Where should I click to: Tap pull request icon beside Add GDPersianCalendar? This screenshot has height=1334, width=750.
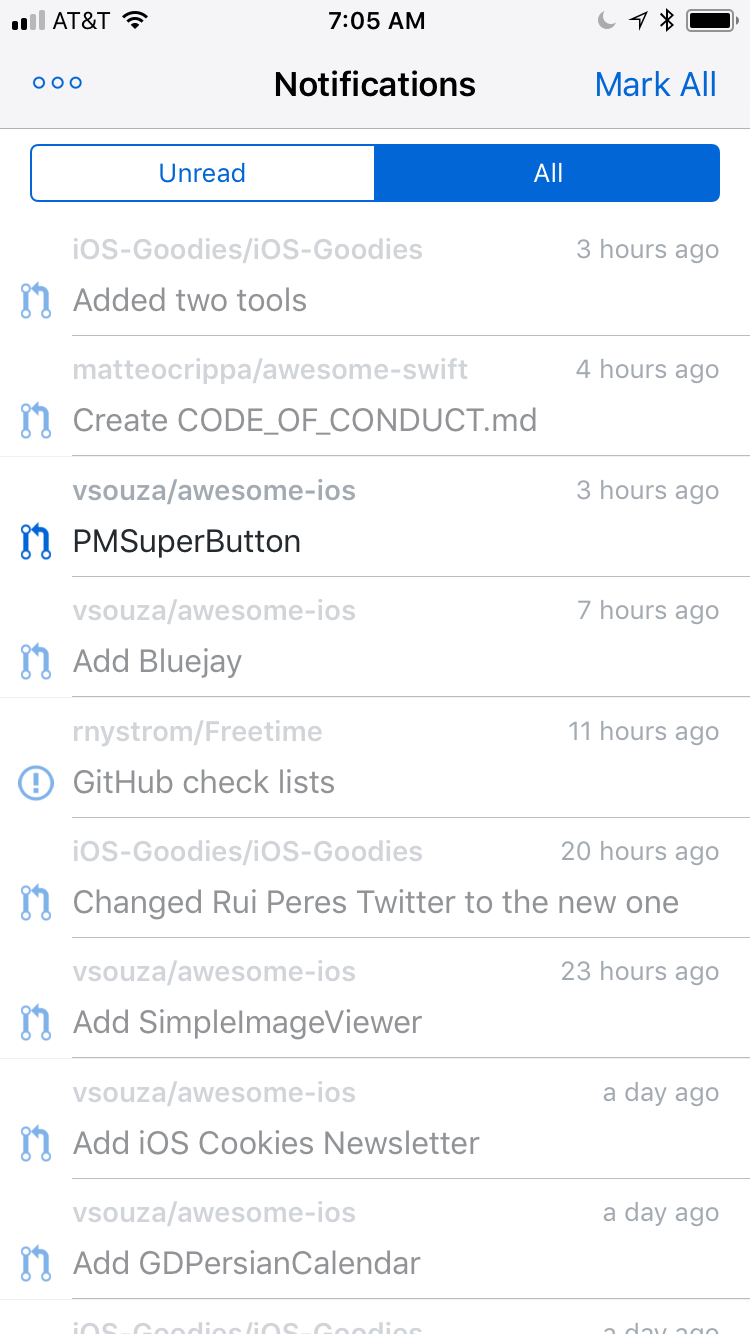[x=36, y=1263]
